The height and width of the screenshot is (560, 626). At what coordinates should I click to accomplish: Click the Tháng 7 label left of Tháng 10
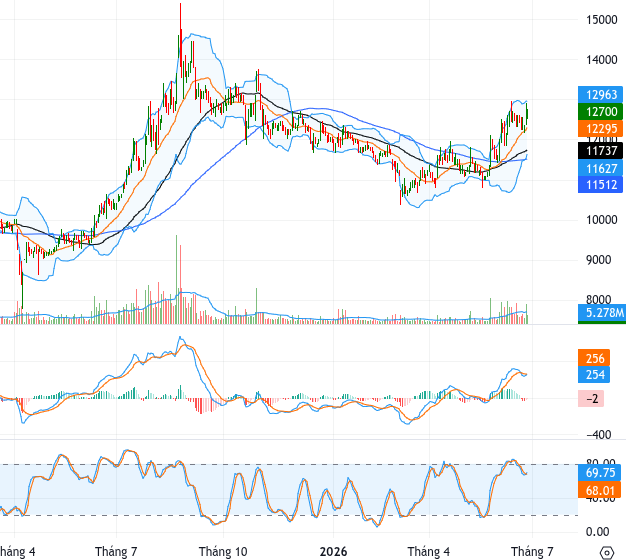point(116,552)
